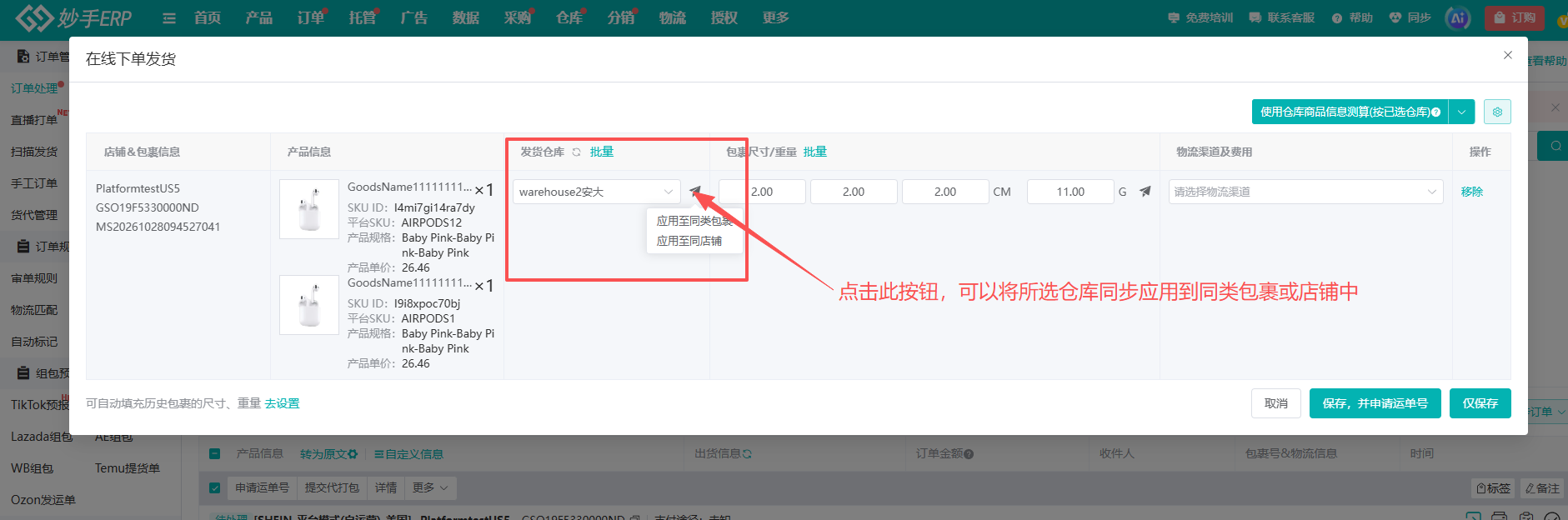The height and width of the screenshot is (520, 1568).
Task: Click the 妙手ERP logo
Action: pos(73,17)
